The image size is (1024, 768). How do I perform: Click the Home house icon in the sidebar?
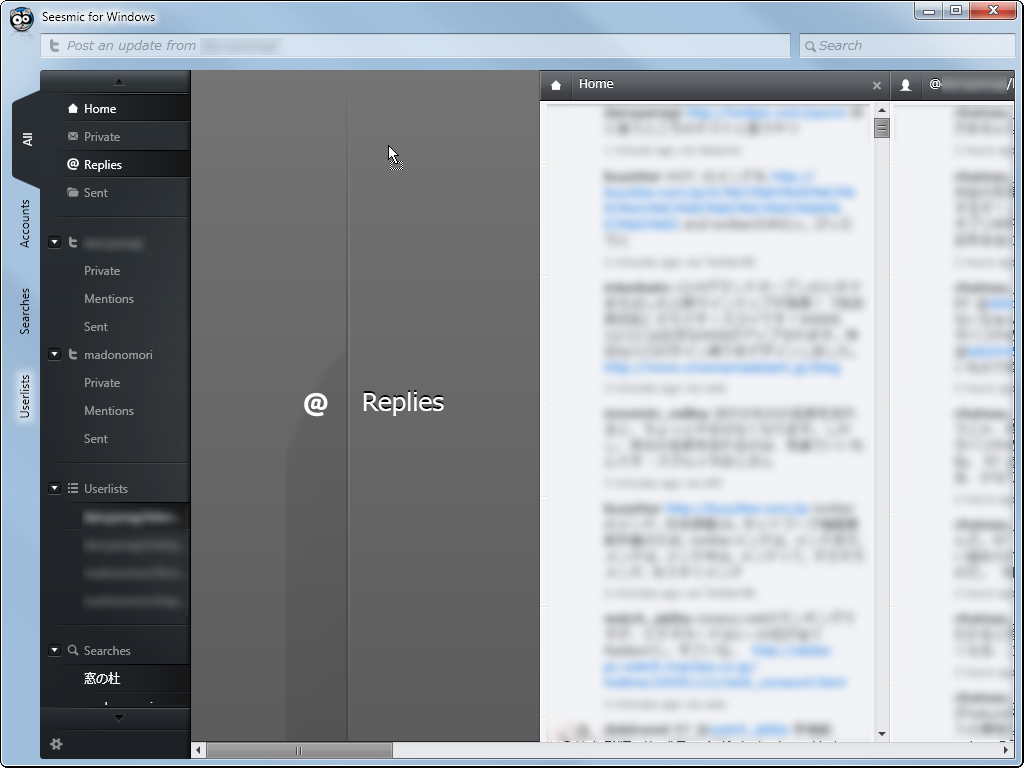72,108
